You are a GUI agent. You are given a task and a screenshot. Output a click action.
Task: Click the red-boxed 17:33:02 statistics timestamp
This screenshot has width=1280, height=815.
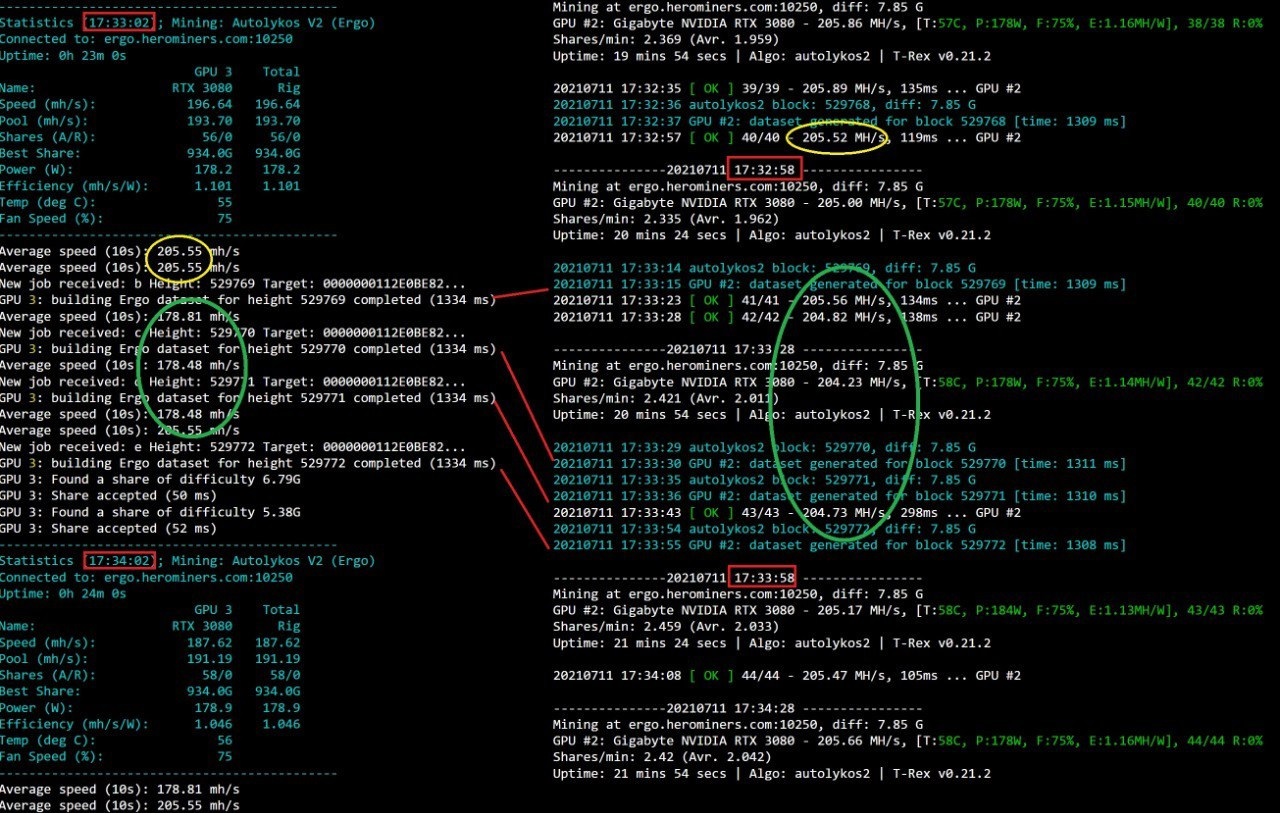[119, 22]
